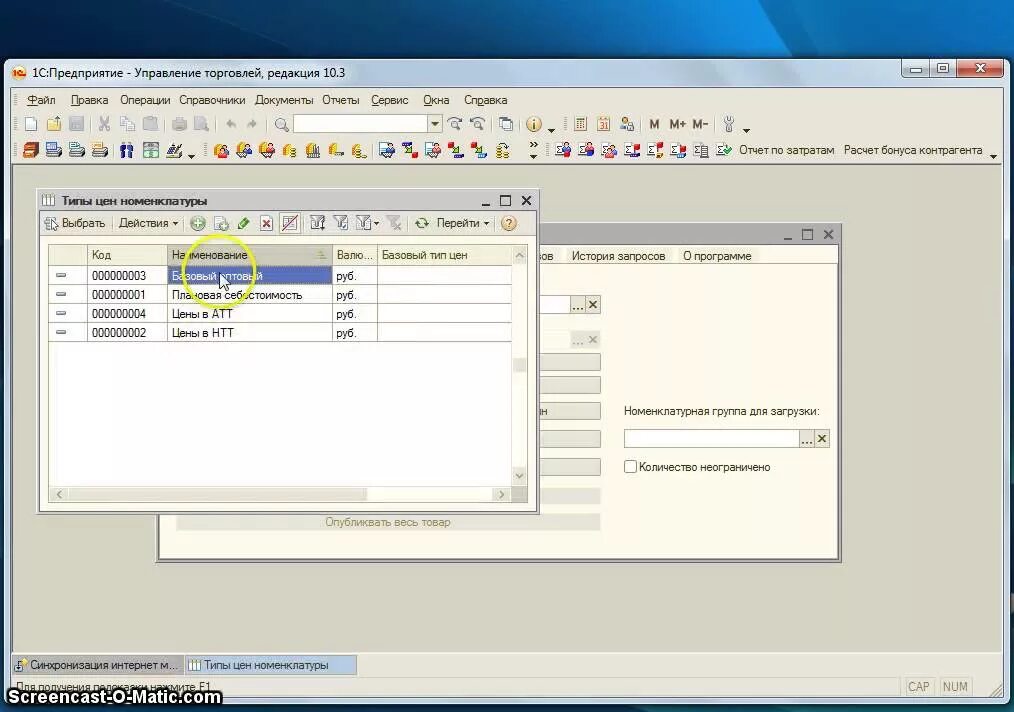Screen dimensions: 1014x712
Task: Expand hidden toolbar buttons chevron
Action: (x=533, y=150)
